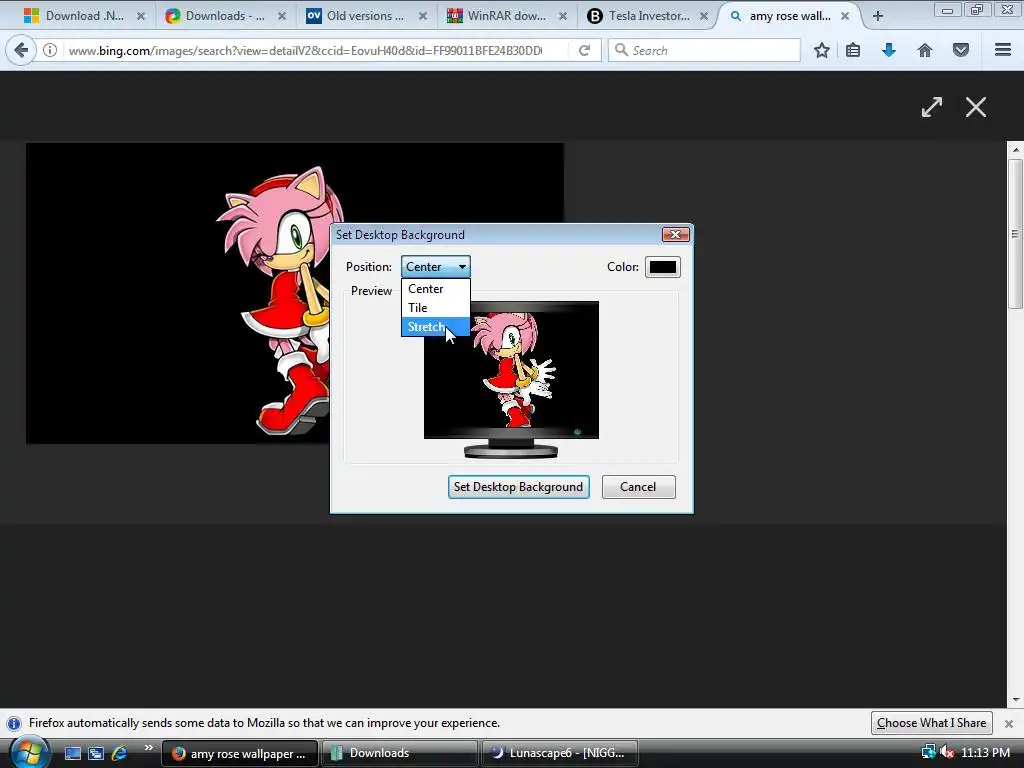Close the WinRAR download tab
This screenshot has width=1024, height=768.
point(563,16)
